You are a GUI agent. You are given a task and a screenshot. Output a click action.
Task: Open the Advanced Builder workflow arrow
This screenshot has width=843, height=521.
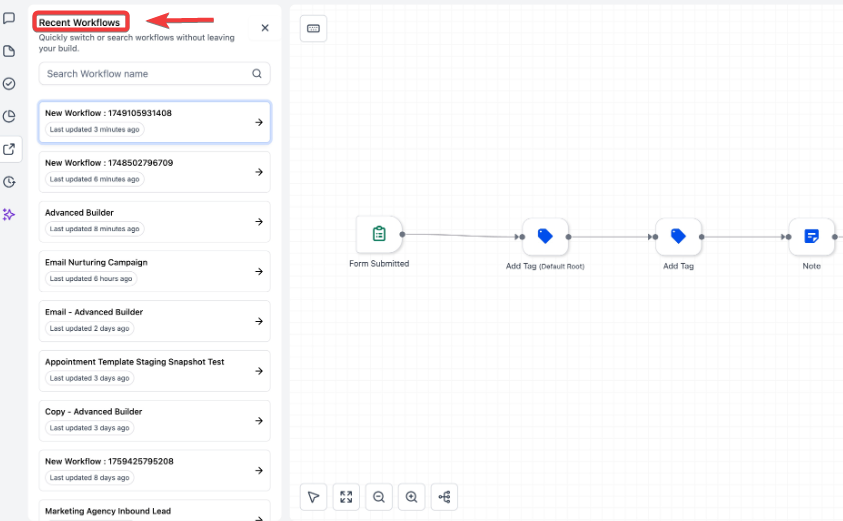click(x=258, y=222)
